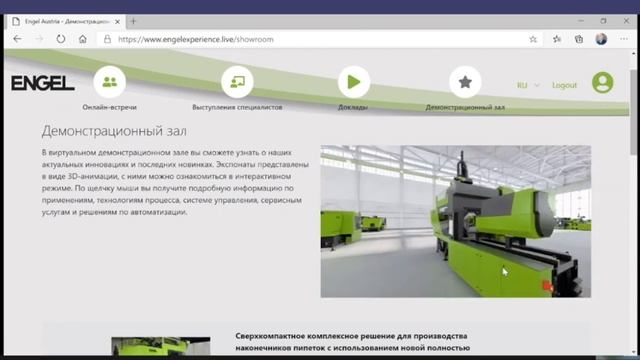Go back with the browser back arrow
This screenshot has height=360, width=640.
point(17,39)
